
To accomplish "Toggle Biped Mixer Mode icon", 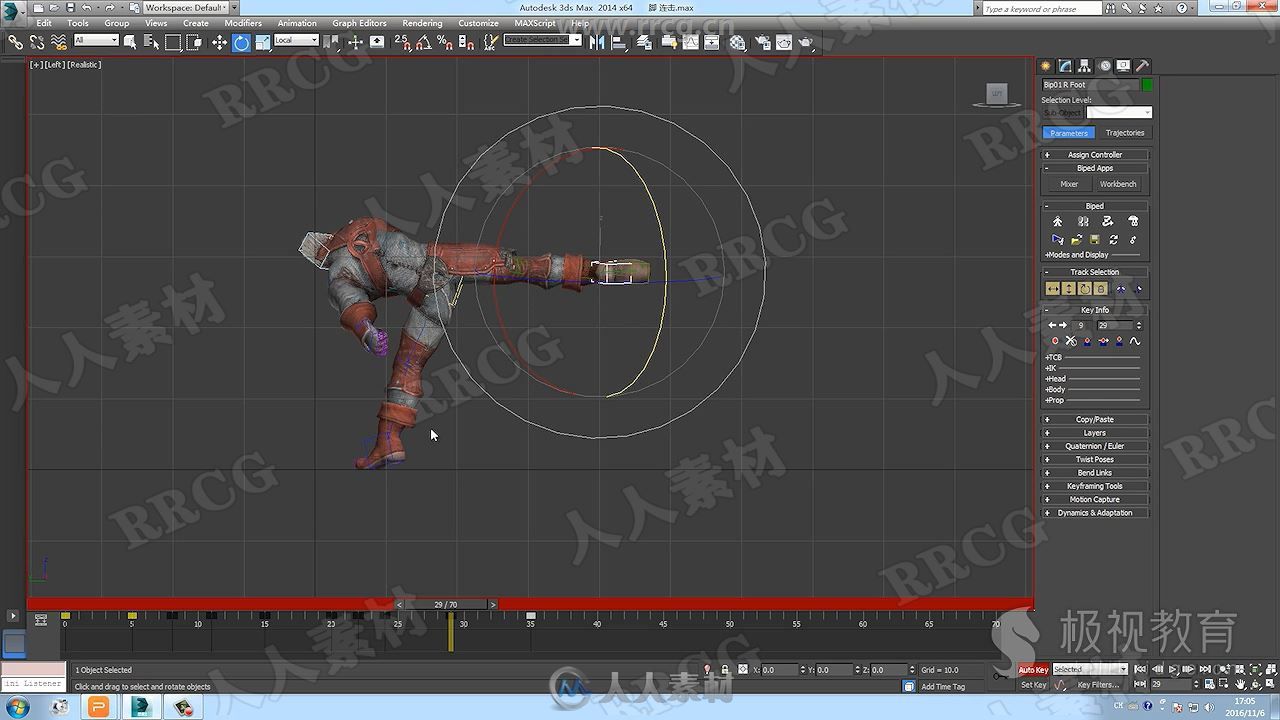I will pos(1133,221).
